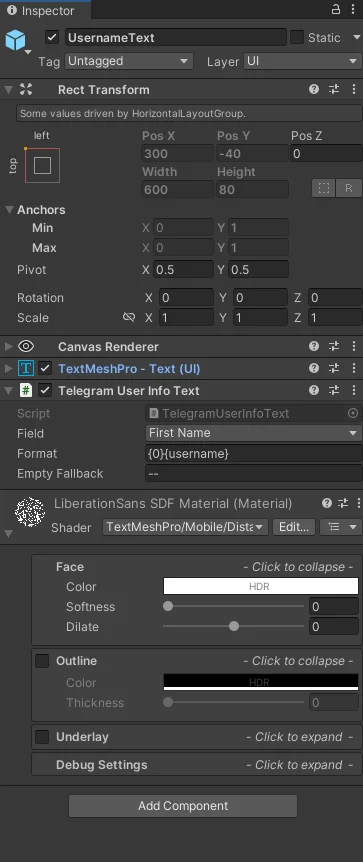
Task: Collapse the Outline section header
Action: point(204,661)
